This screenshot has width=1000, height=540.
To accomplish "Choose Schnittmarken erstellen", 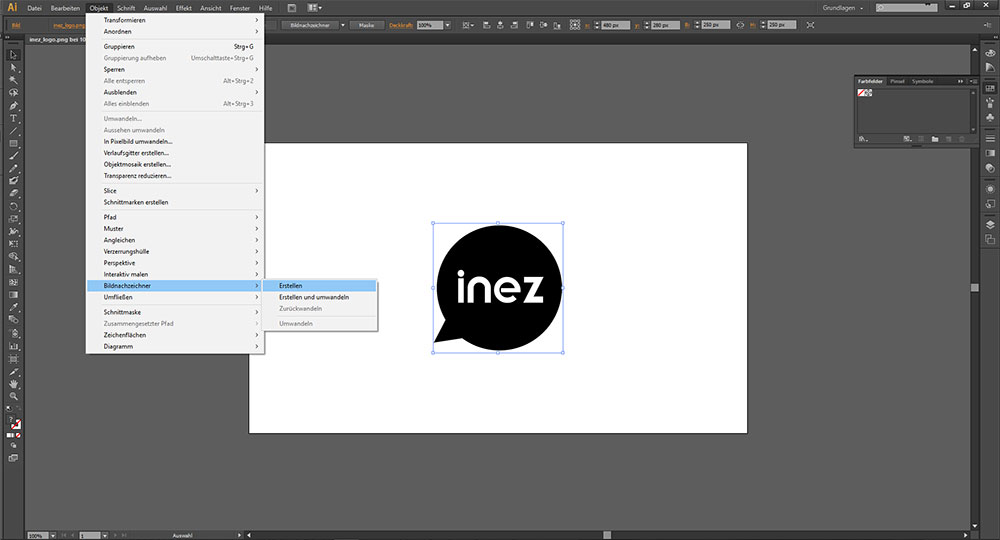I will click(175, 202).
